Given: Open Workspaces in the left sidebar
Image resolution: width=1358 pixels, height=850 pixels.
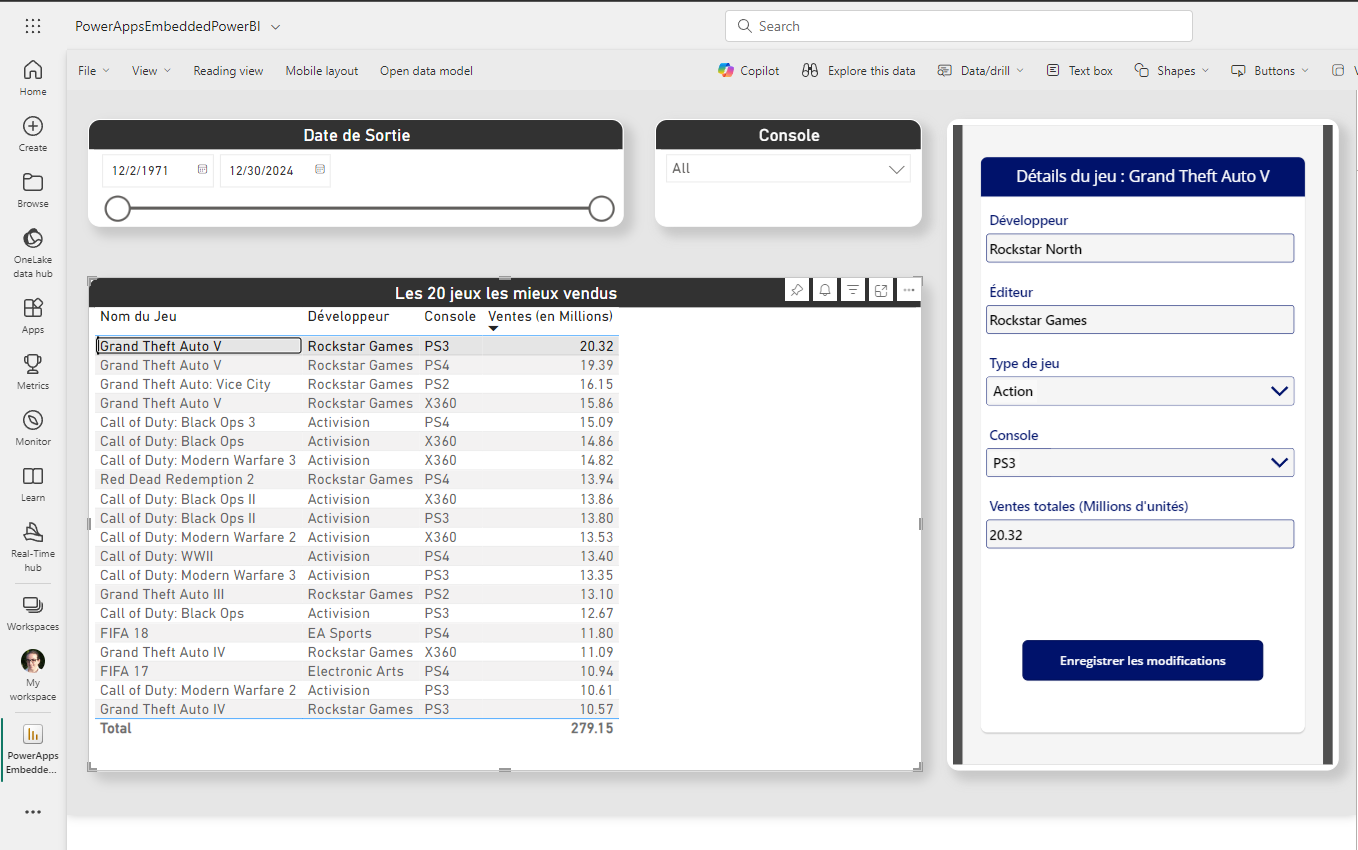Looking at the screenshot, I should pyautogui.click(x=33, y=613).
